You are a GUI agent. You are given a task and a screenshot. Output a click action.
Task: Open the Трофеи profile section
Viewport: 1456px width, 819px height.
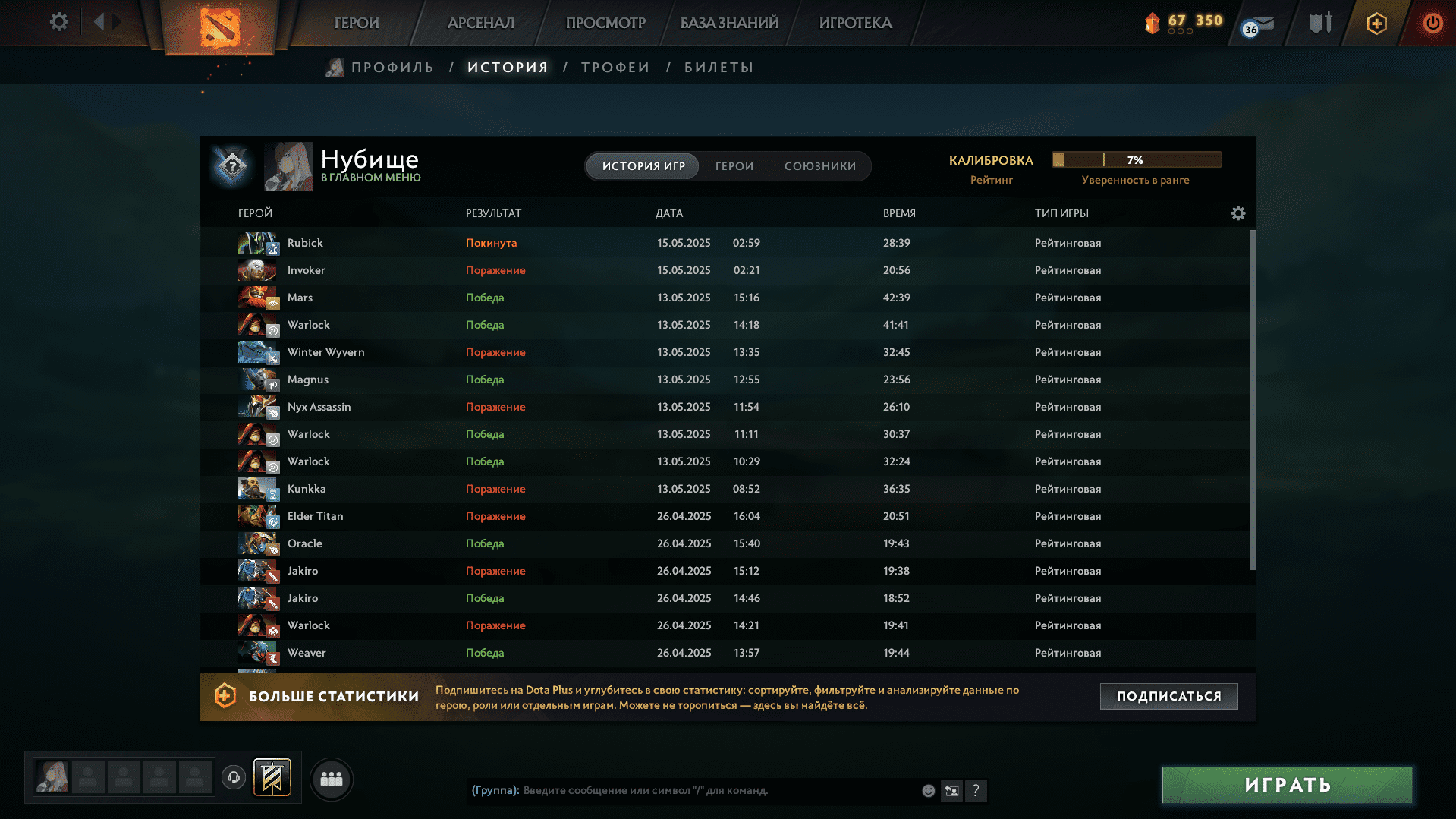[615, 68]
